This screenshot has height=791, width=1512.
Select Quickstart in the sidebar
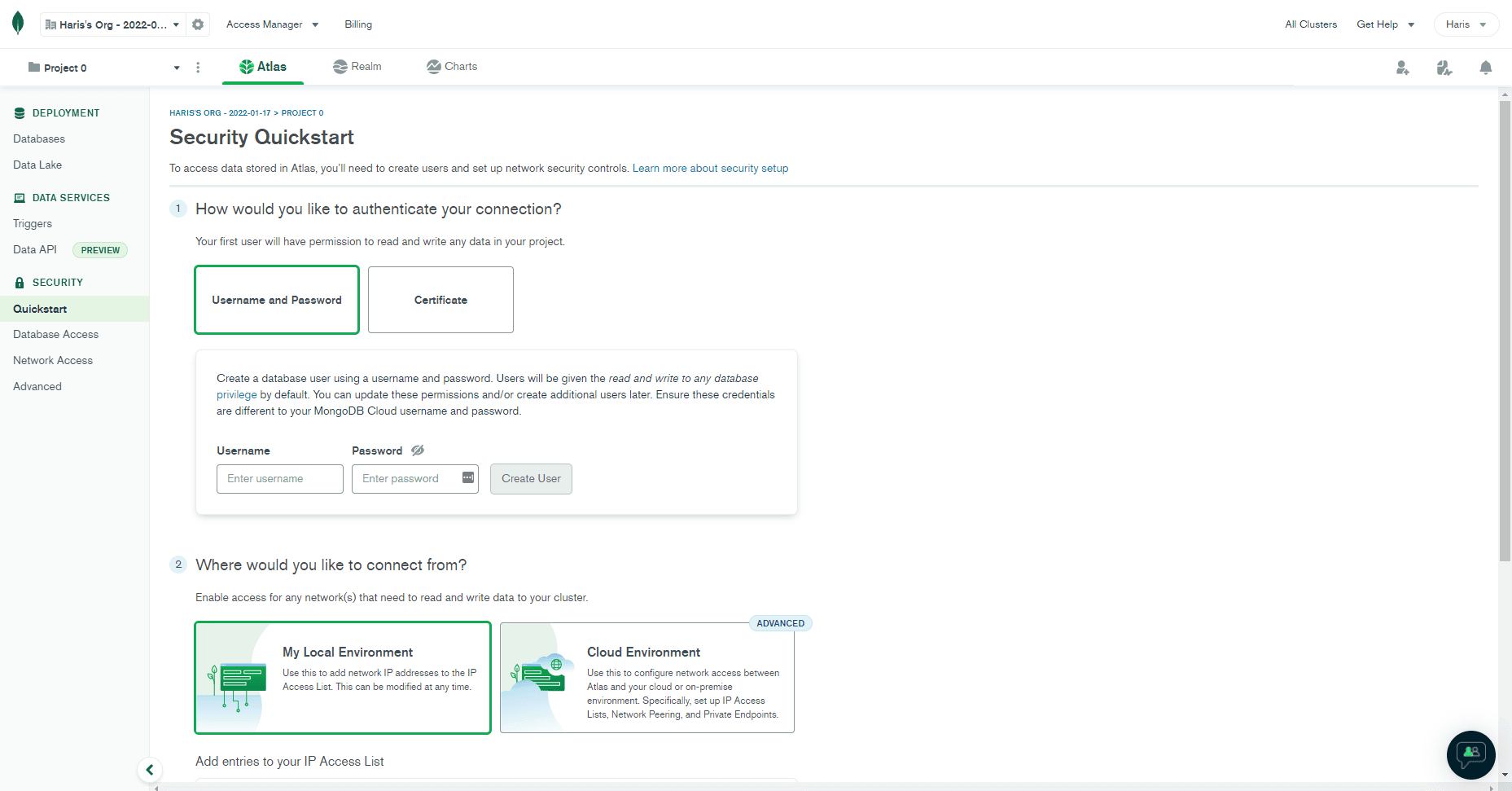(x=74, y=309)
